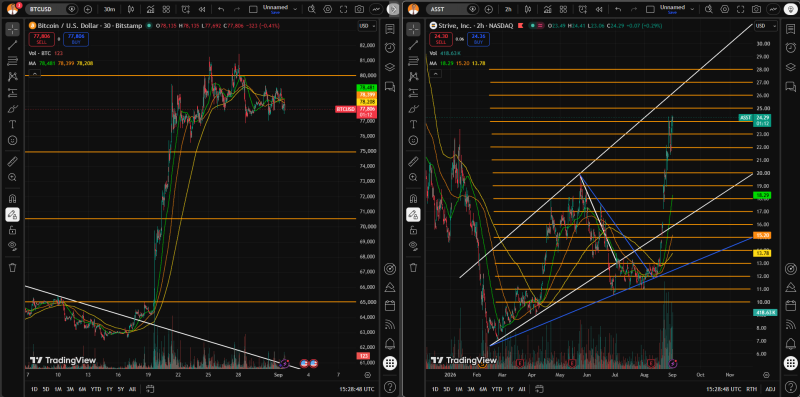Toggle the magnet mode in left drawing toolbar
800x397 pixels.
click(x=13, y=198)
